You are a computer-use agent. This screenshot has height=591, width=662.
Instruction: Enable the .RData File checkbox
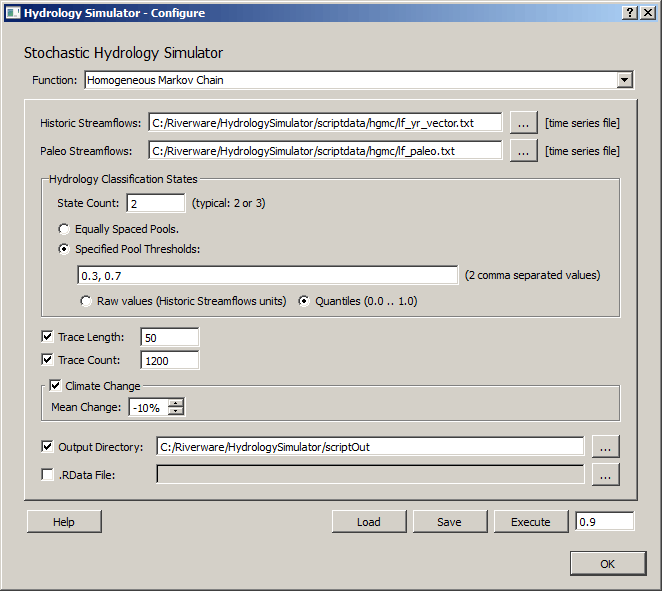click(47, 474)
